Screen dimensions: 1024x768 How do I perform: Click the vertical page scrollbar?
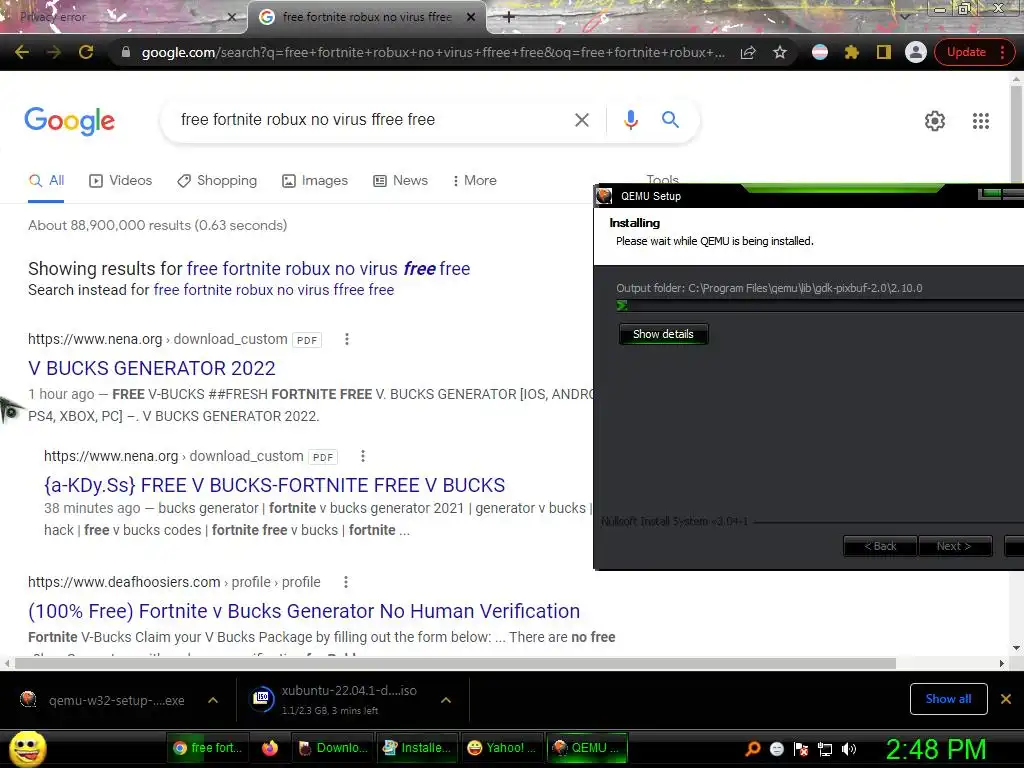(1016, 135)
